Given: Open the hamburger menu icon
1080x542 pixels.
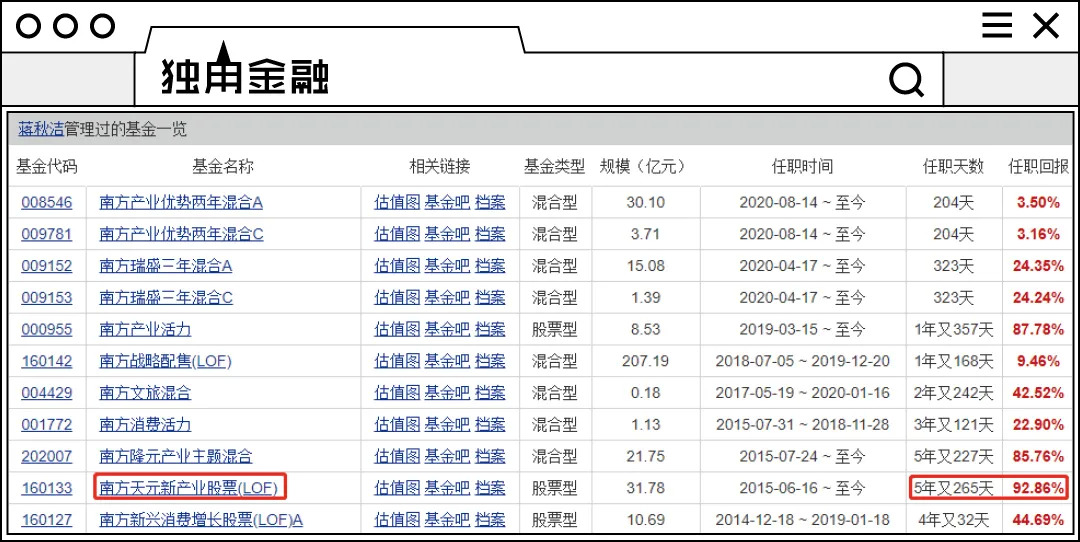Looking at the screenshot, I should pos(997,27).
